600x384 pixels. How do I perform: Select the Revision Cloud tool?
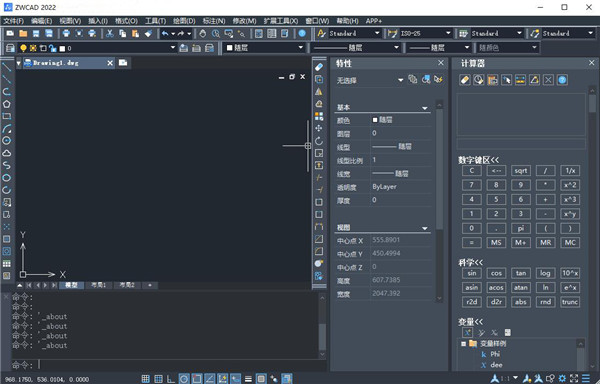pyautogui.click(x=7, y=153)
